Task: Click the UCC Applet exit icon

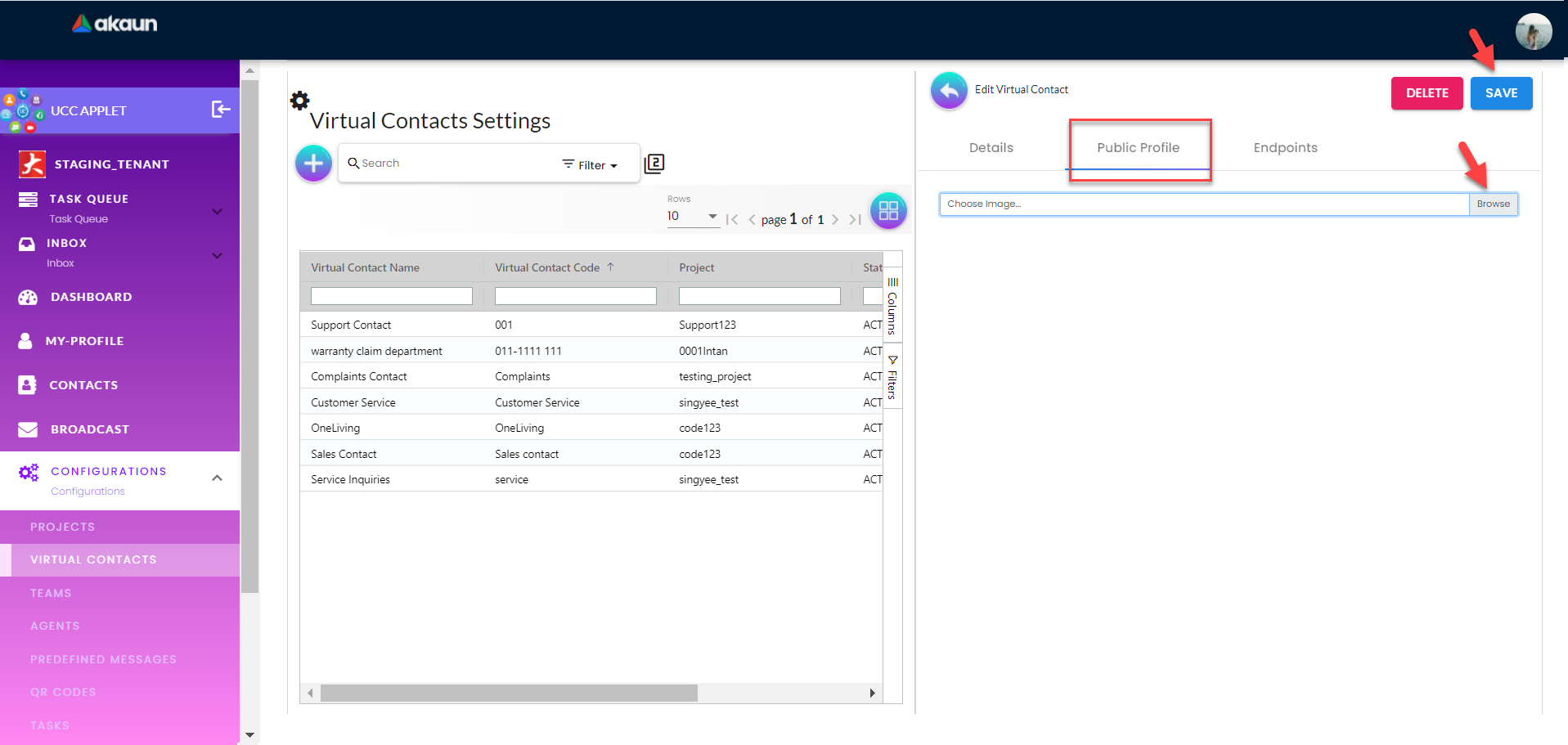Action: click(220, 110)
